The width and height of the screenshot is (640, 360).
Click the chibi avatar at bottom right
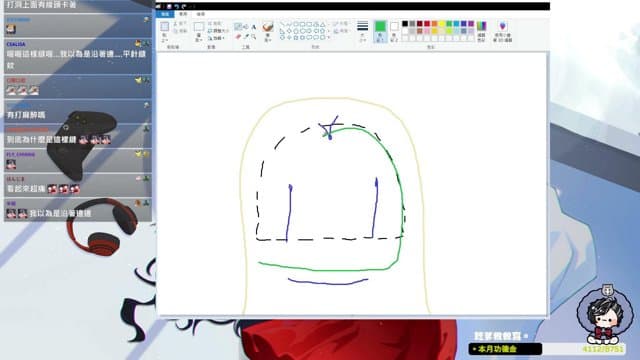click(605, 314)
